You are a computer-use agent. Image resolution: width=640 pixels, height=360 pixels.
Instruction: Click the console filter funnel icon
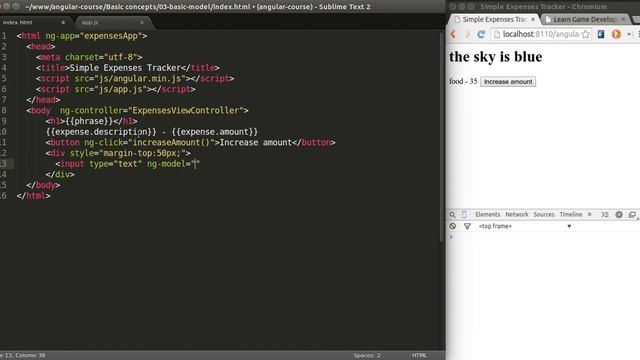[x=467, y=226]
